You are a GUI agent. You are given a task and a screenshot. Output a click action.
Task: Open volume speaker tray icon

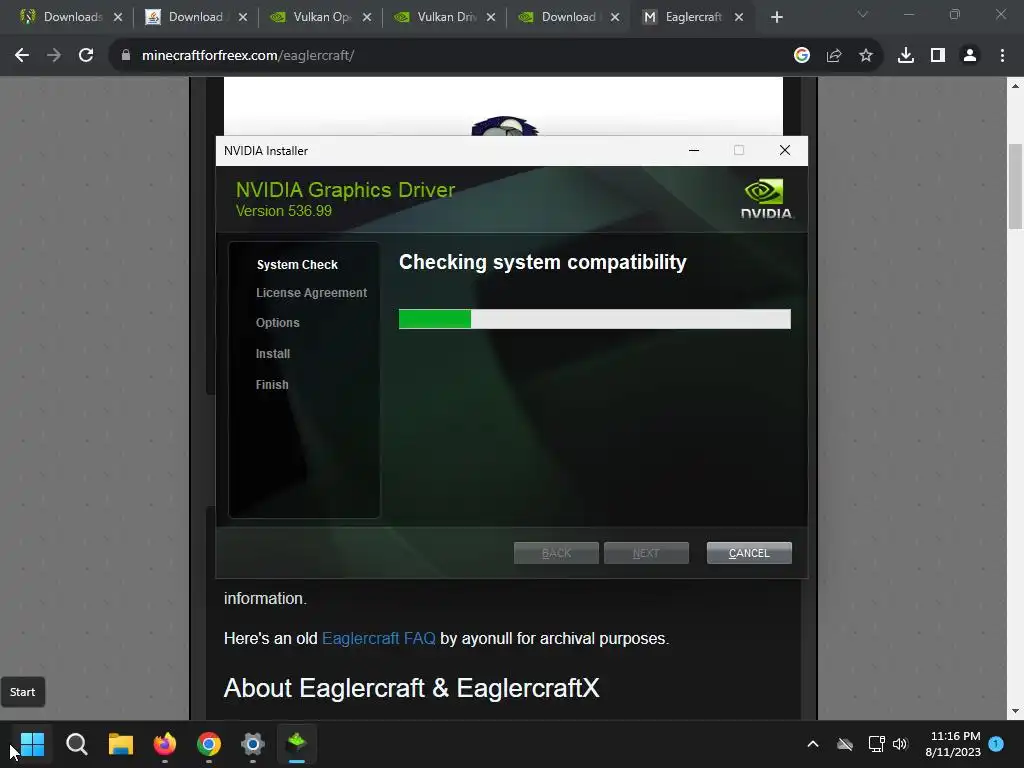pos(900,744)
